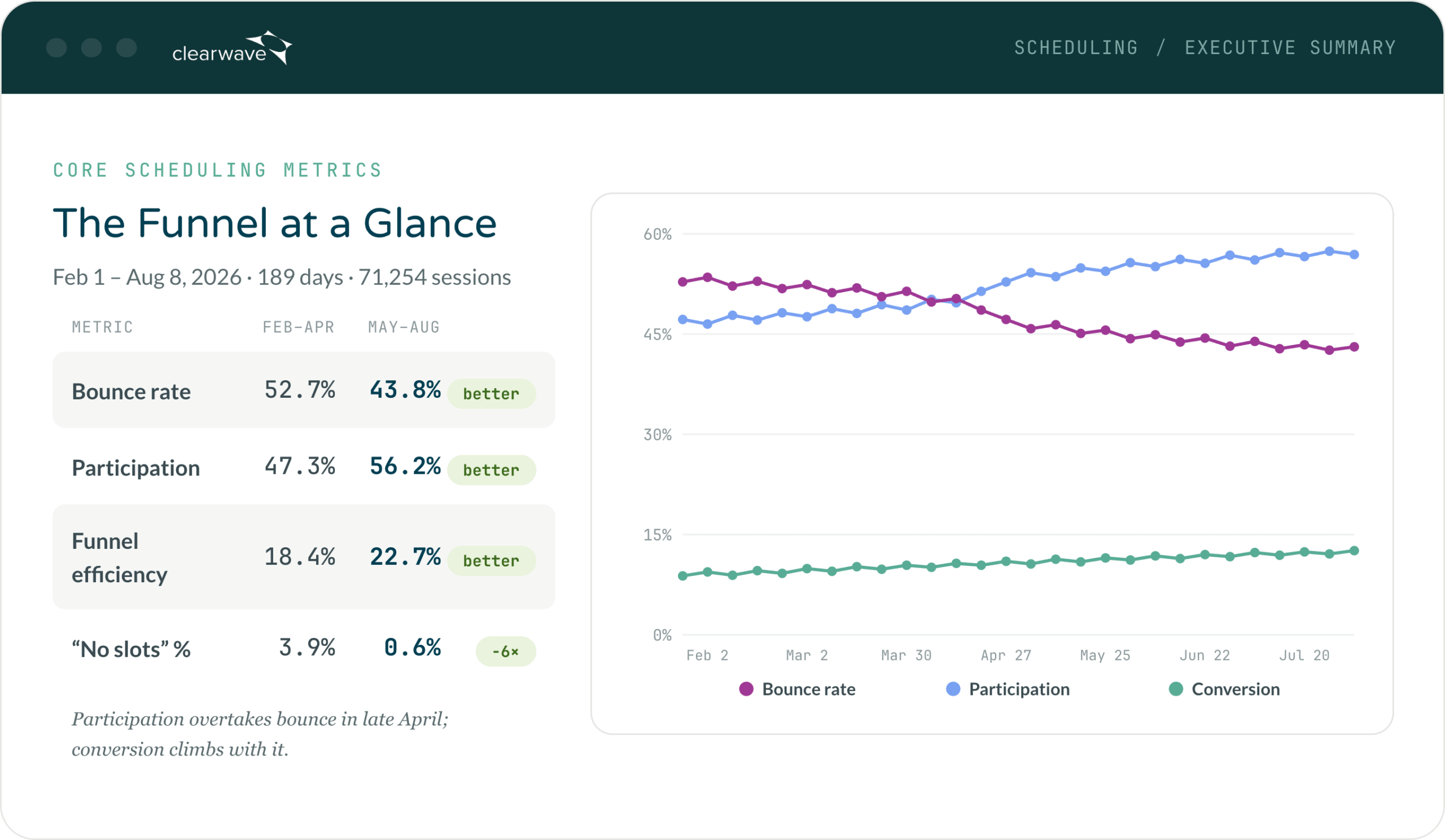1445x840 pixels.
Task: Click the better badge for Participation
Action: pos(492,470)
